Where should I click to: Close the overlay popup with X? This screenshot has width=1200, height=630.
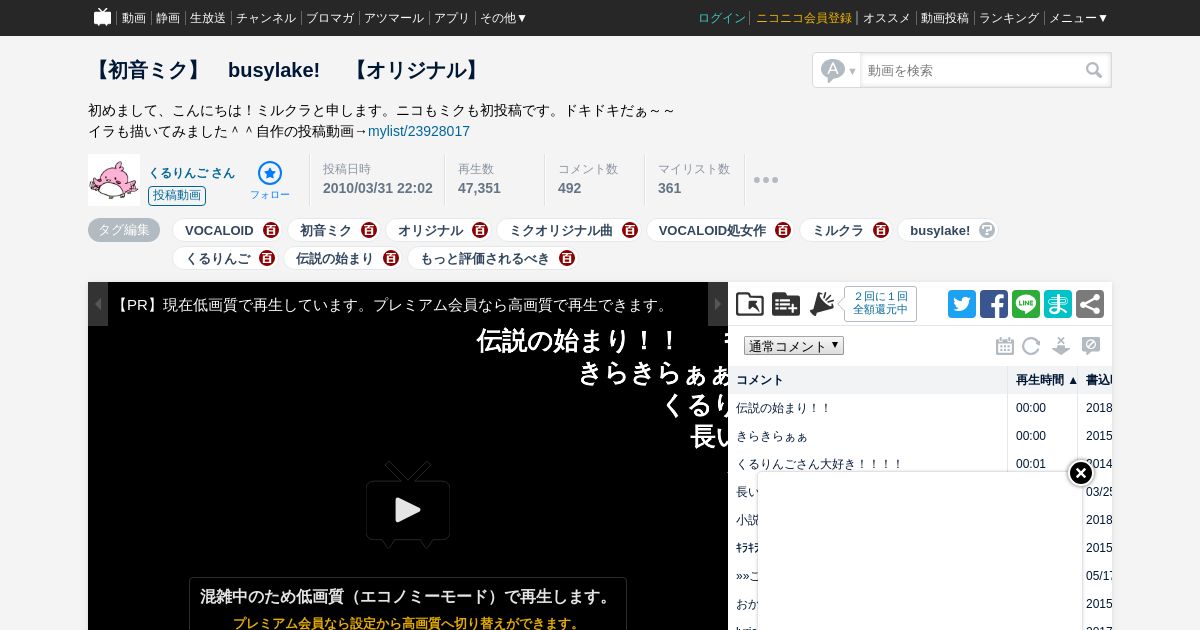[x=1081, y=473]
